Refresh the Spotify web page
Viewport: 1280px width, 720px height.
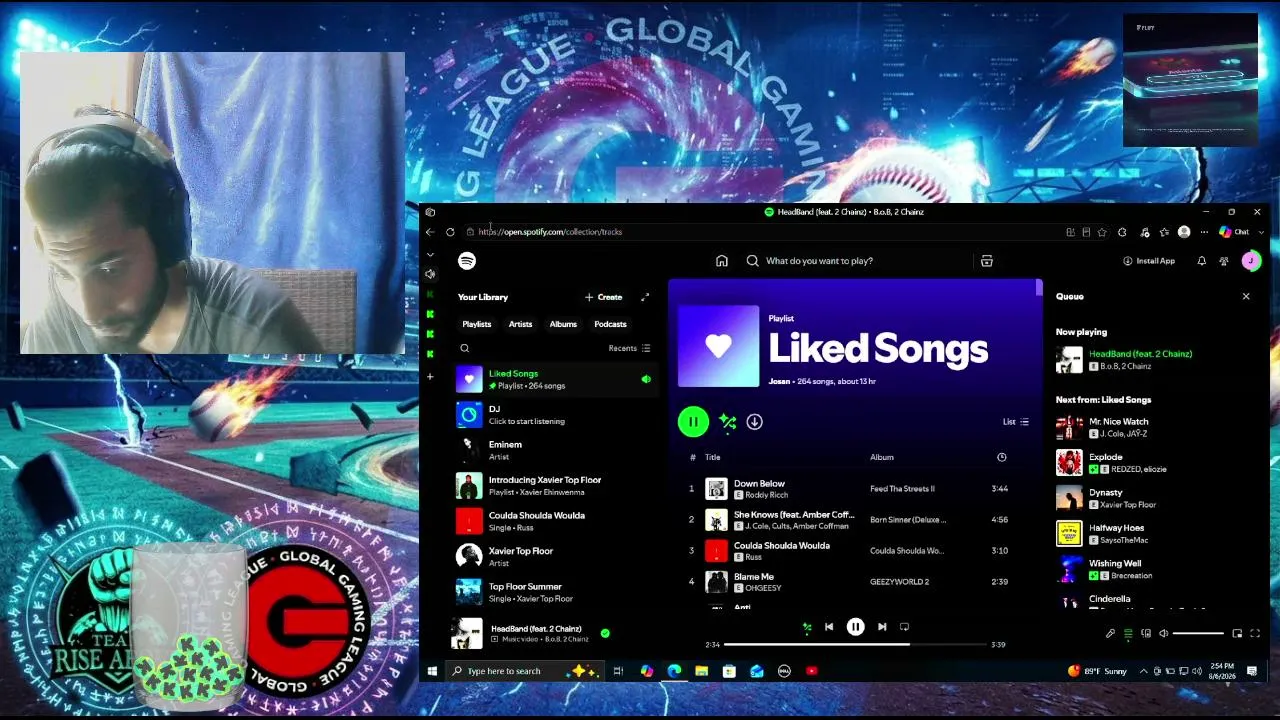tap(450, 232)
